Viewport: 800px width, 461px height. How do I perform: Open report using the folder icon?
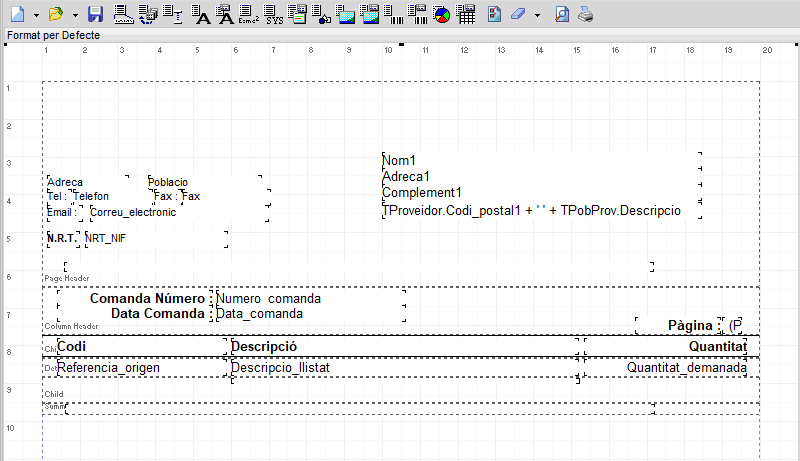click(x=56, y=14)
